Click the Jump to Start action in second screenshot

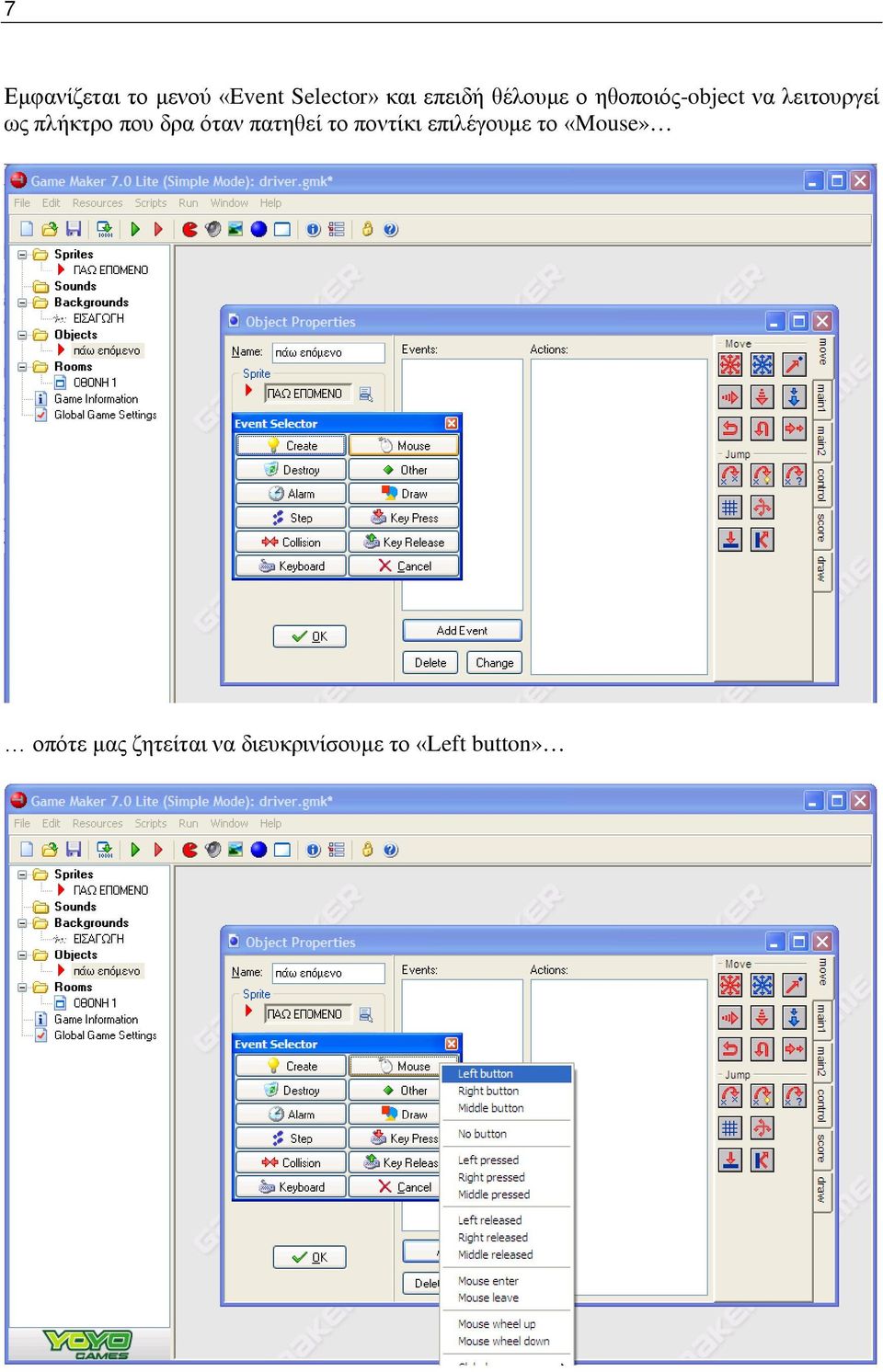point(763,1096)
